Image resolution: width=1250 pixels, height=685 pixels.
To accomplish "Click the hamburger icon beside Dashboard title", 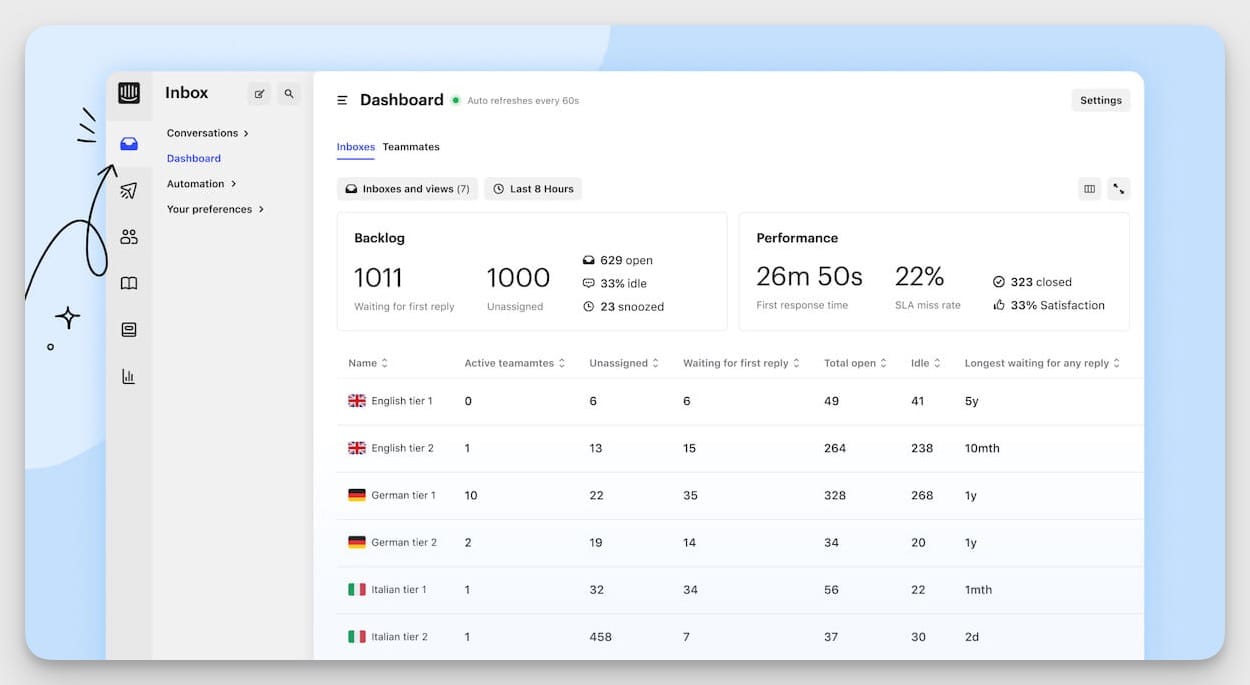I will click(x=342, y=100).
